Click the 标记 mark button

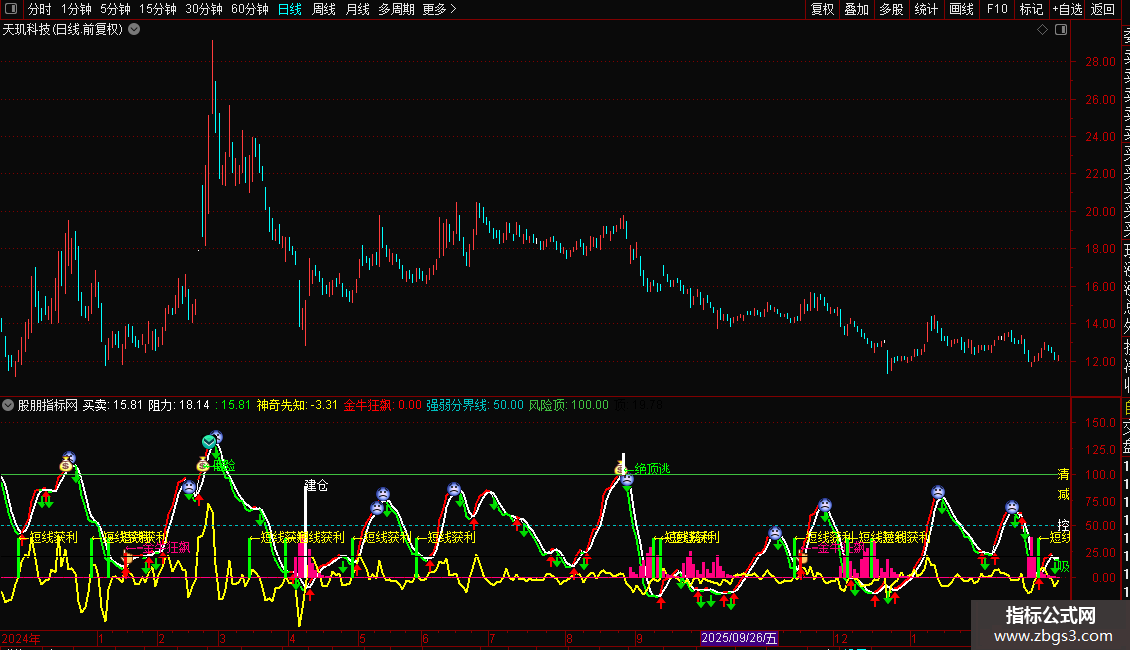click(x=1031, y=9)
